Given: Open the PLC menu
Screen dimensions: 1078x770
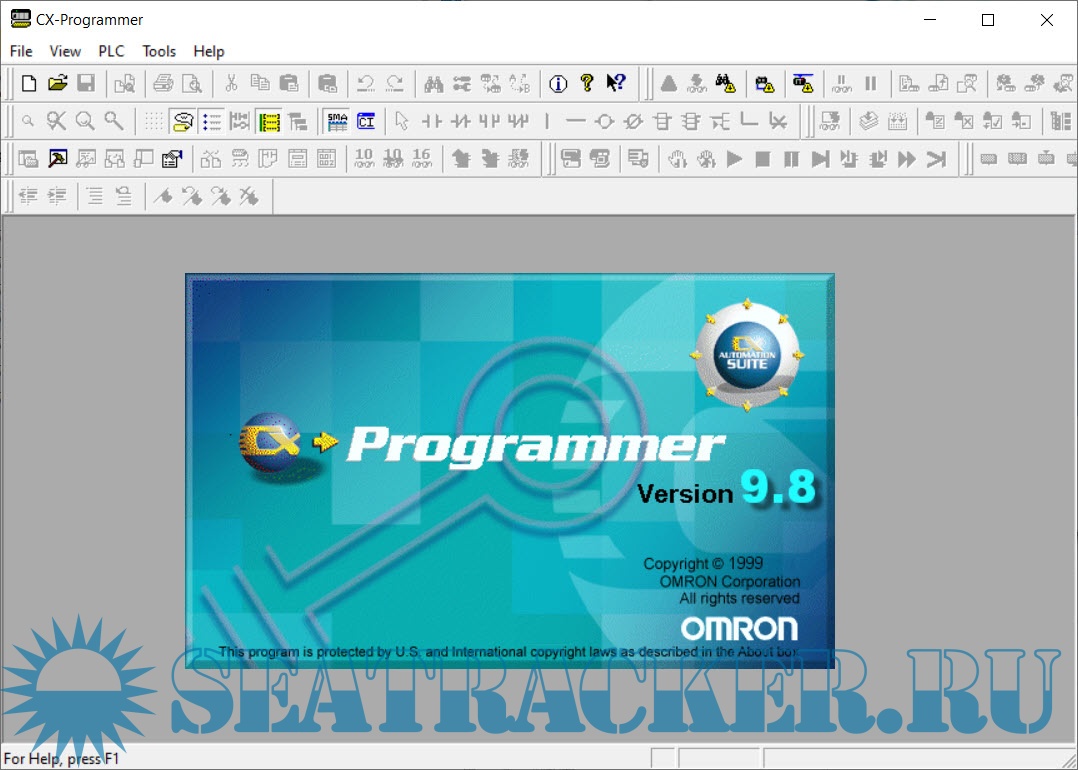Looking at the screenshot, I should [111, 51].
